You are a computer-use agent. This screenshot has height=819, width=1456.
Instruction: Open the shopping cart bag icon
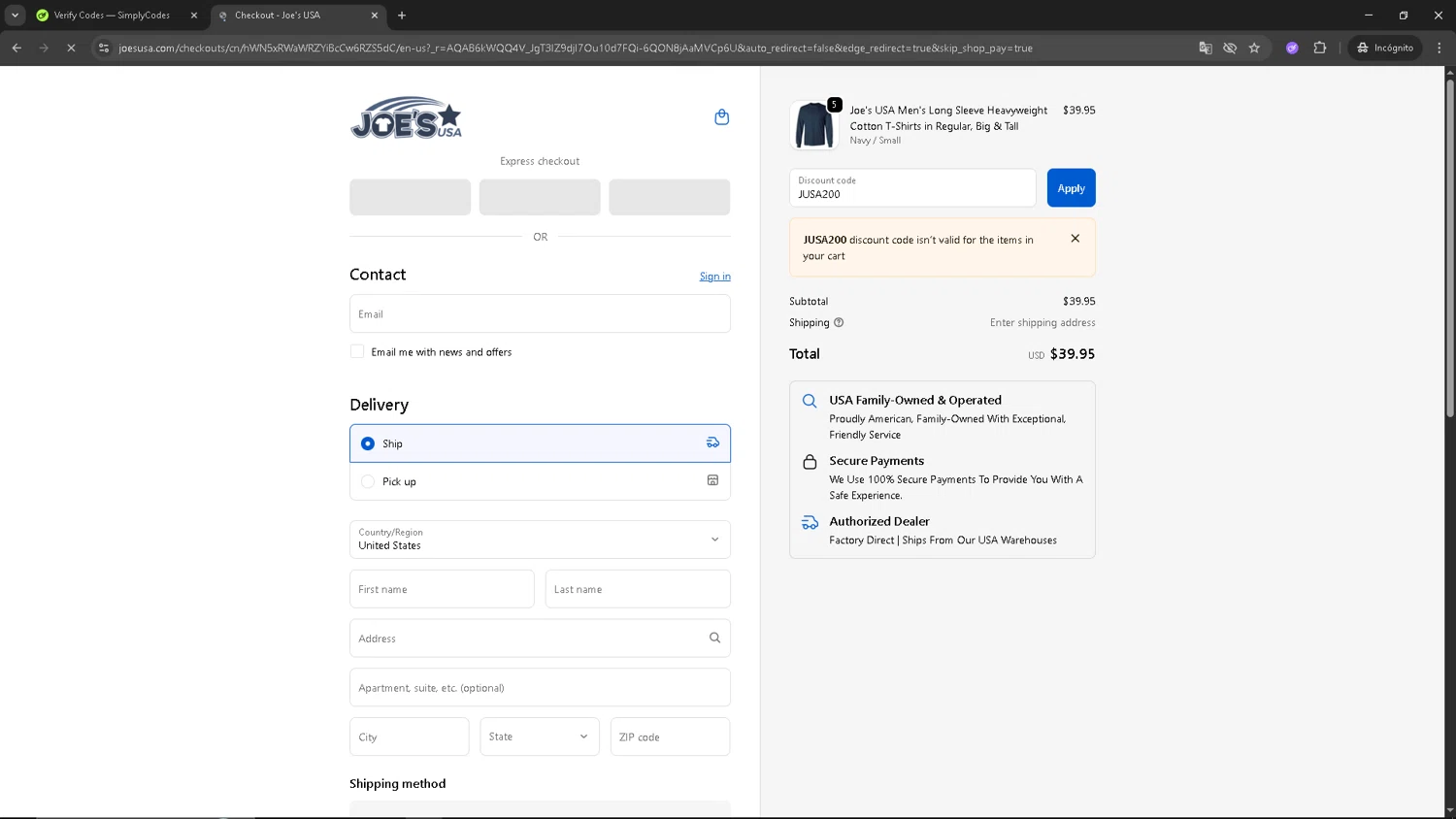tap(721, 117)
